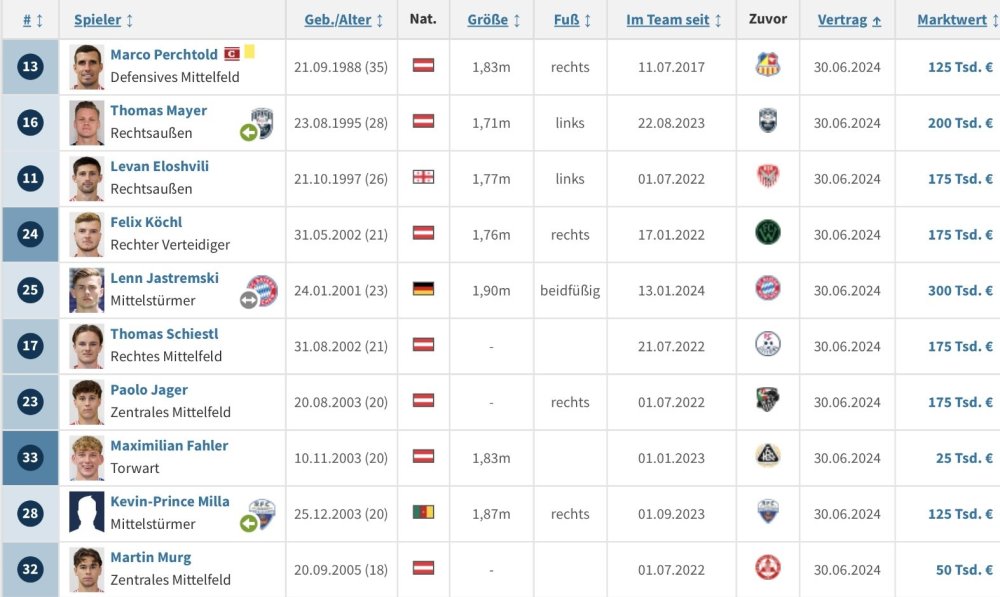Open Thomas Schiestl's player profile link
This screenshot has height=597, width=1000.
tap(164, 334)
